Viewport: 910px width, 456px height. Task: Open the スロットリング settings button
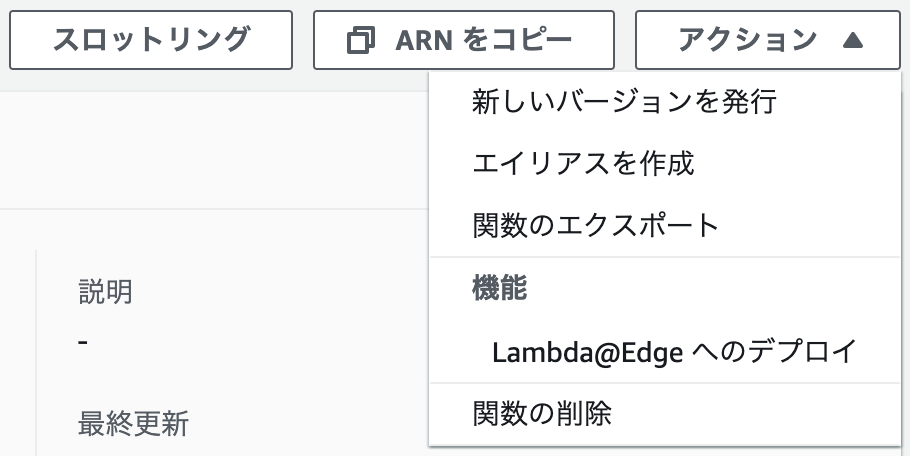151,40
